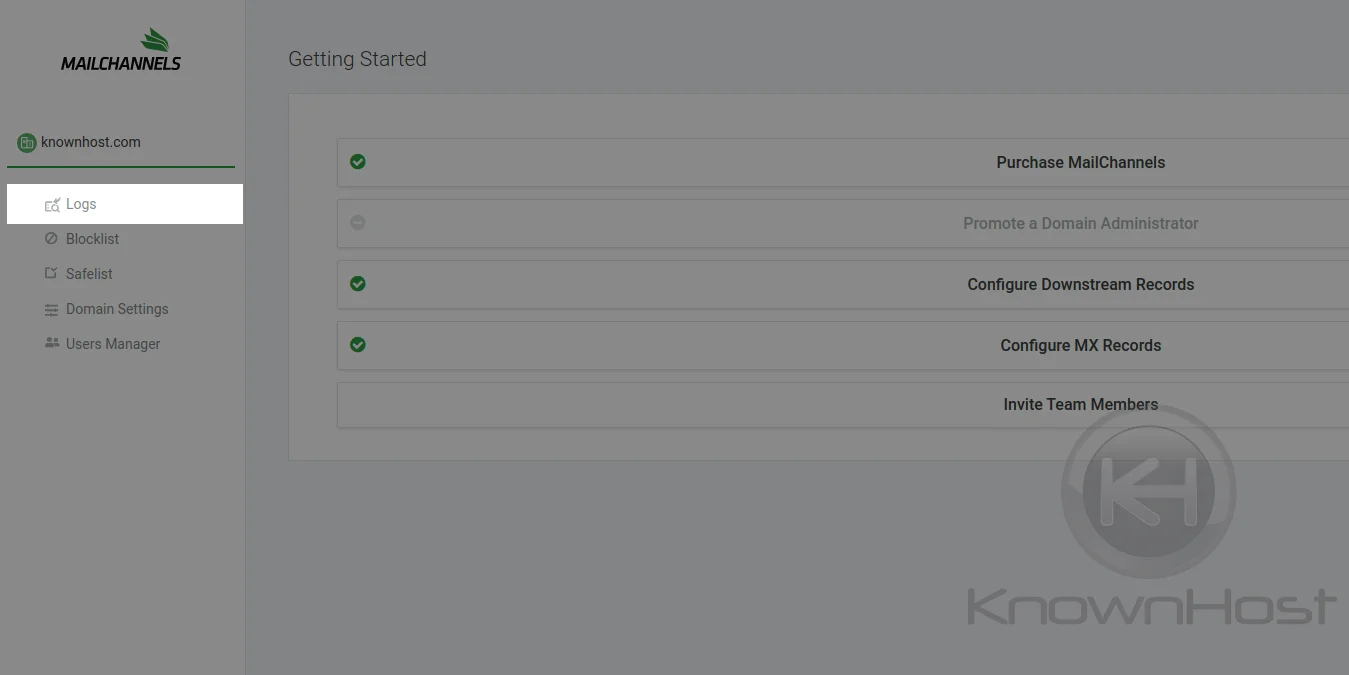Click the KnownHost watermark logo
This screenshot has height=675, width=1349.
[x=1150, y=515]
